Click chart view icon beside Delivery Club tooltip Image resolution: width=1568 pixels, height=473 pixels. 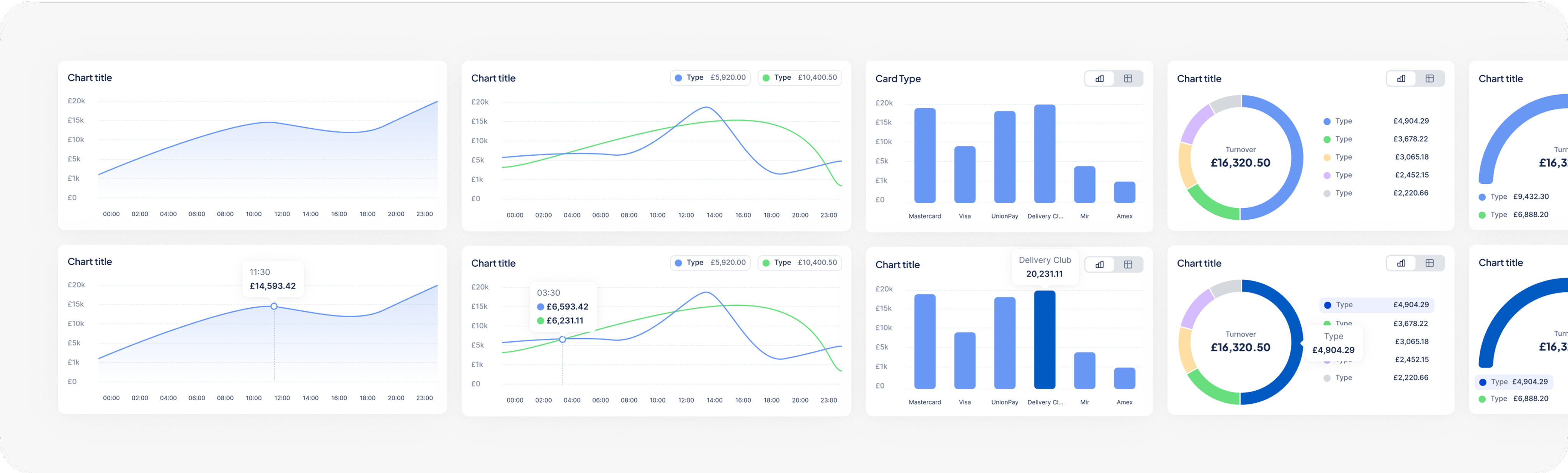(x=1099, y=265)
